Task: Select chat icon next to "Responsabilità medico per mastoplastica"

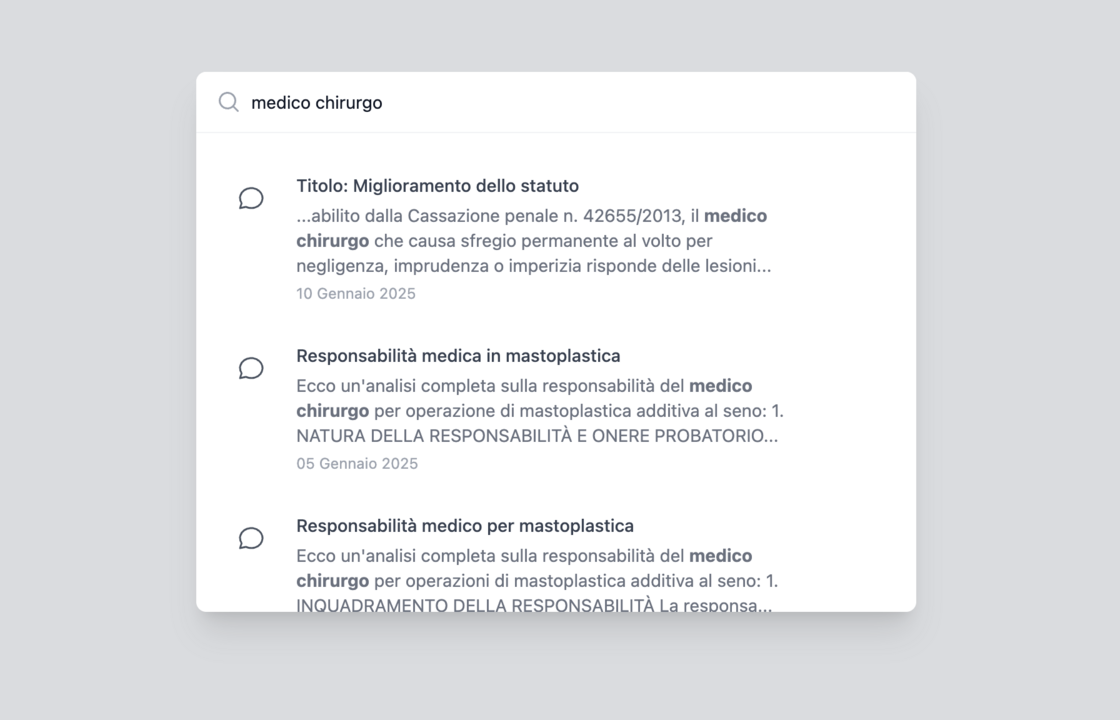Action: [251, 538]
